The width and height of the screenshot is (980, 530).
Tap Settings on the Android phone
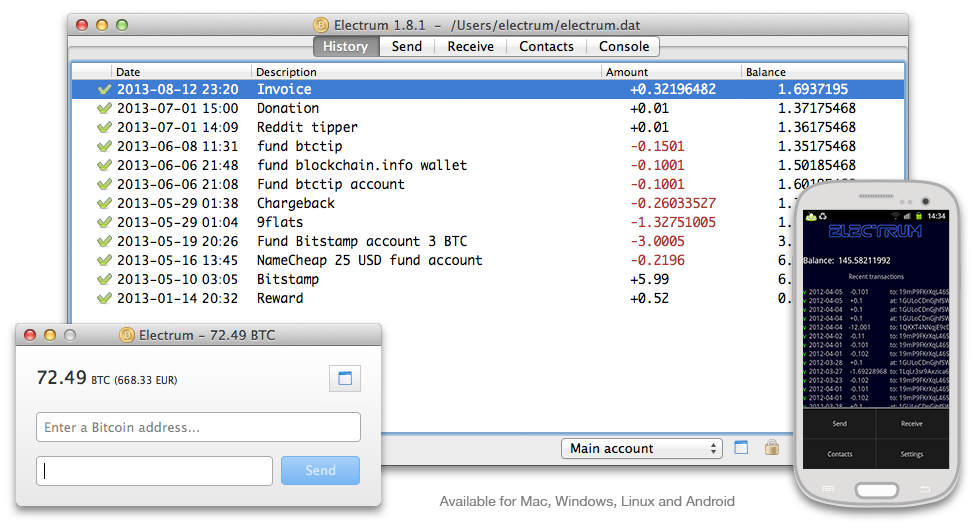tap(912, 454)
